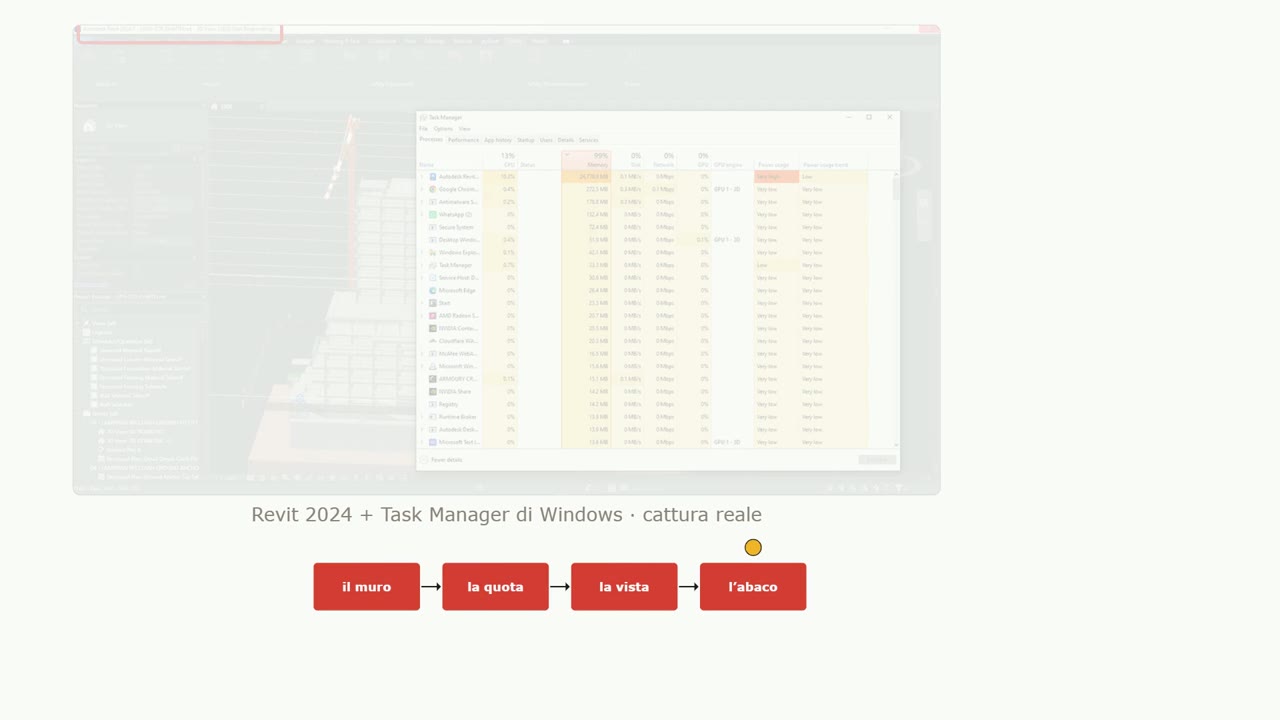Click the Autodesk Revit process icon
The width and height of the screenshot is (1280, 720).
click(x=432, y=177)
